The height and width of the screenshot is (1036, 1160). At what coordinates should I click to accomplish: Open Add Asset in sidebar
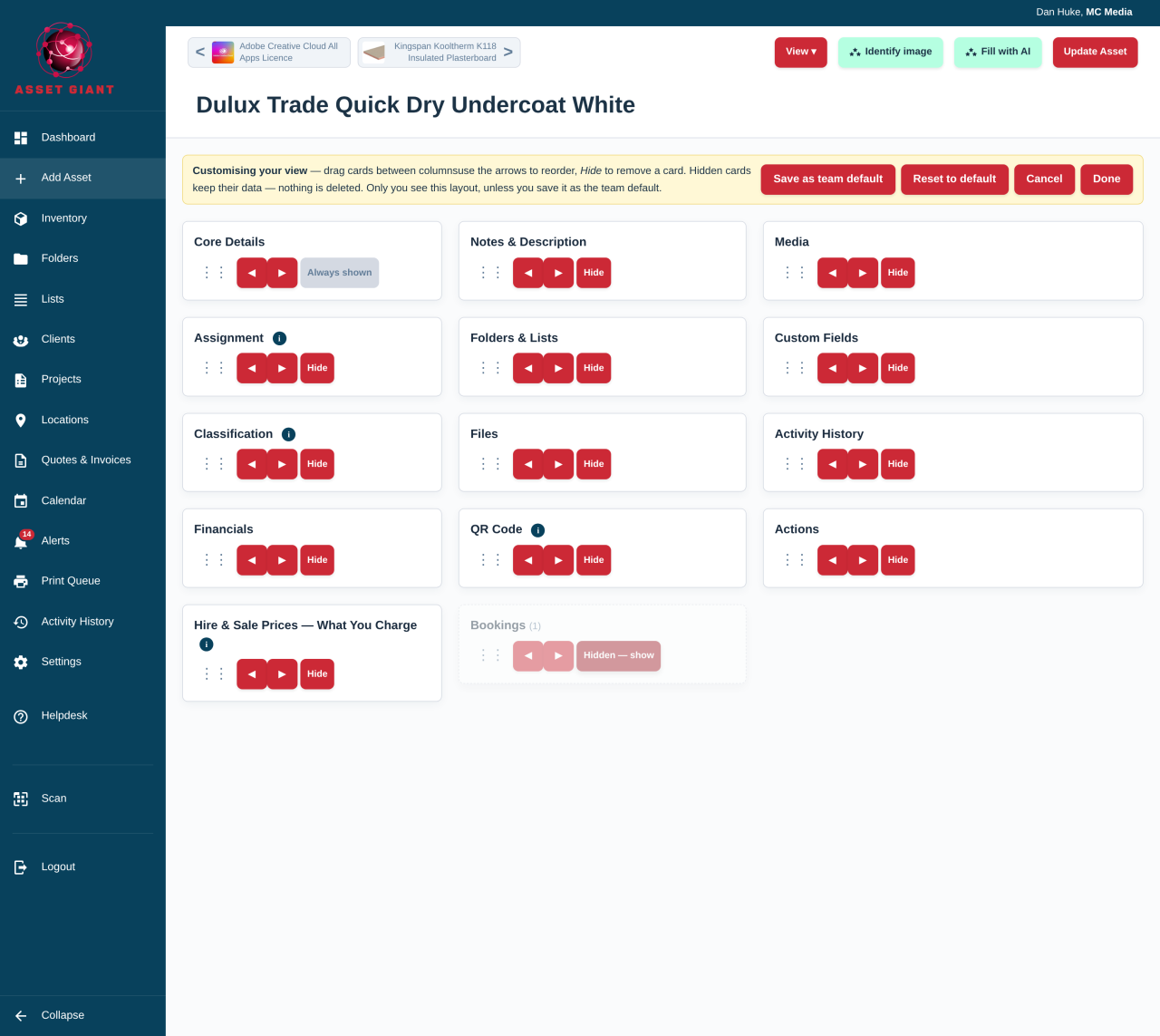[x=82, y=178]
